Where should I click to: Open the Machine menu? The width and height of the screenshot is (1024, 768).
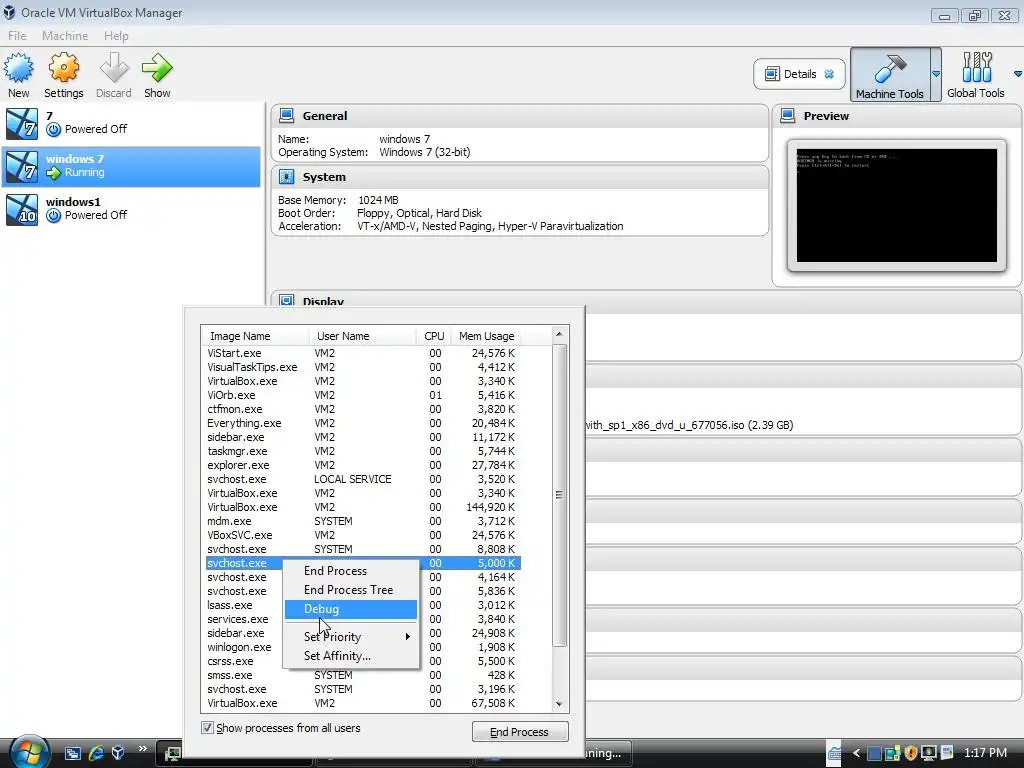point(65,36)
